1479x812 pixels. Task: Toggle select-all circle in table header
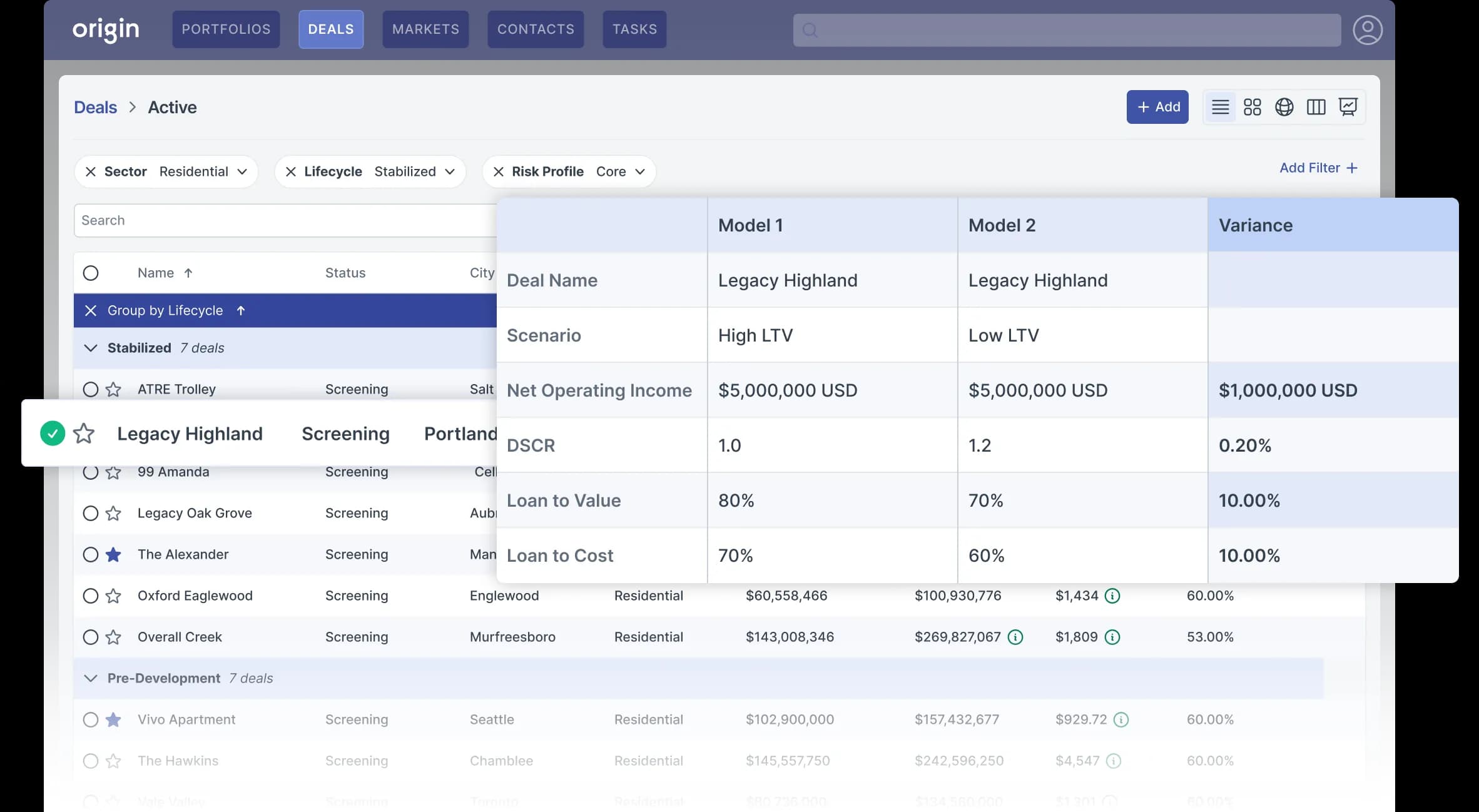coord(91,273)
